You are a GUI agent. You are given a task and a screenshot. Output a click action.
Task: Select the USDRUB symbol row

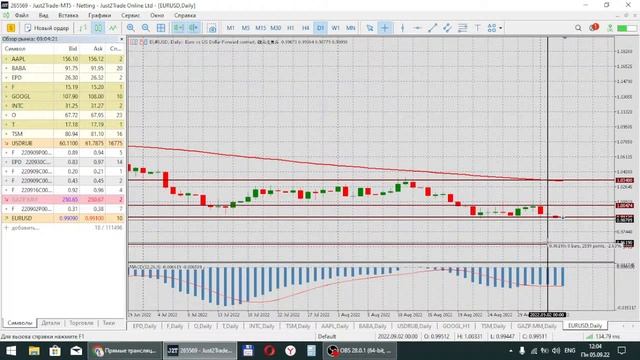[x=63, y=143]
